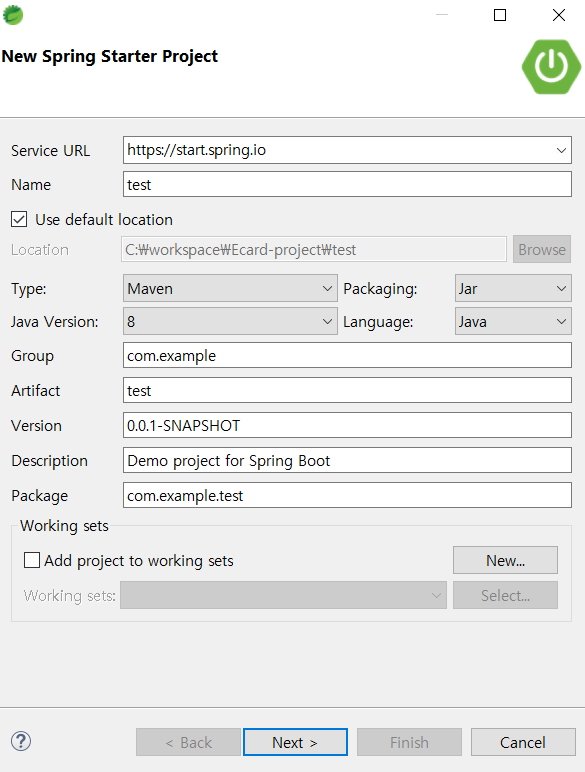This screenshot has width=585, height=772.
Task: Click the Cancel button
Action: (523, 742)
